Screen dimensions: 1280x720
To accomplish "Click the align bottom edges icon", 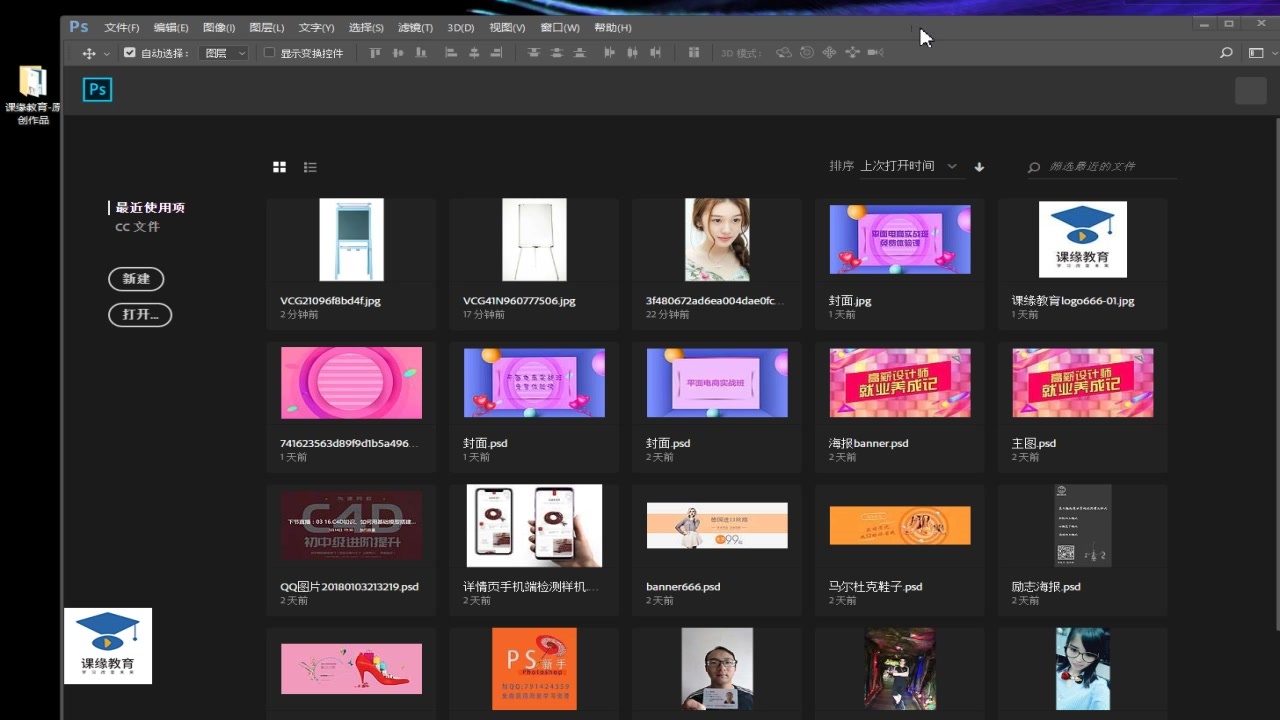I will point(421,53).
